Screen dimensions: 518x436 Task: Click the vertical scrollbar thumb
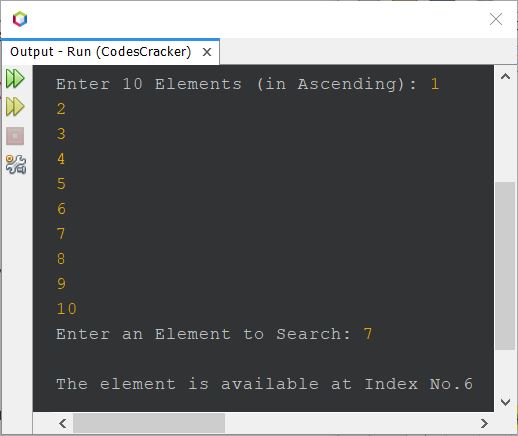coord(505,266)
